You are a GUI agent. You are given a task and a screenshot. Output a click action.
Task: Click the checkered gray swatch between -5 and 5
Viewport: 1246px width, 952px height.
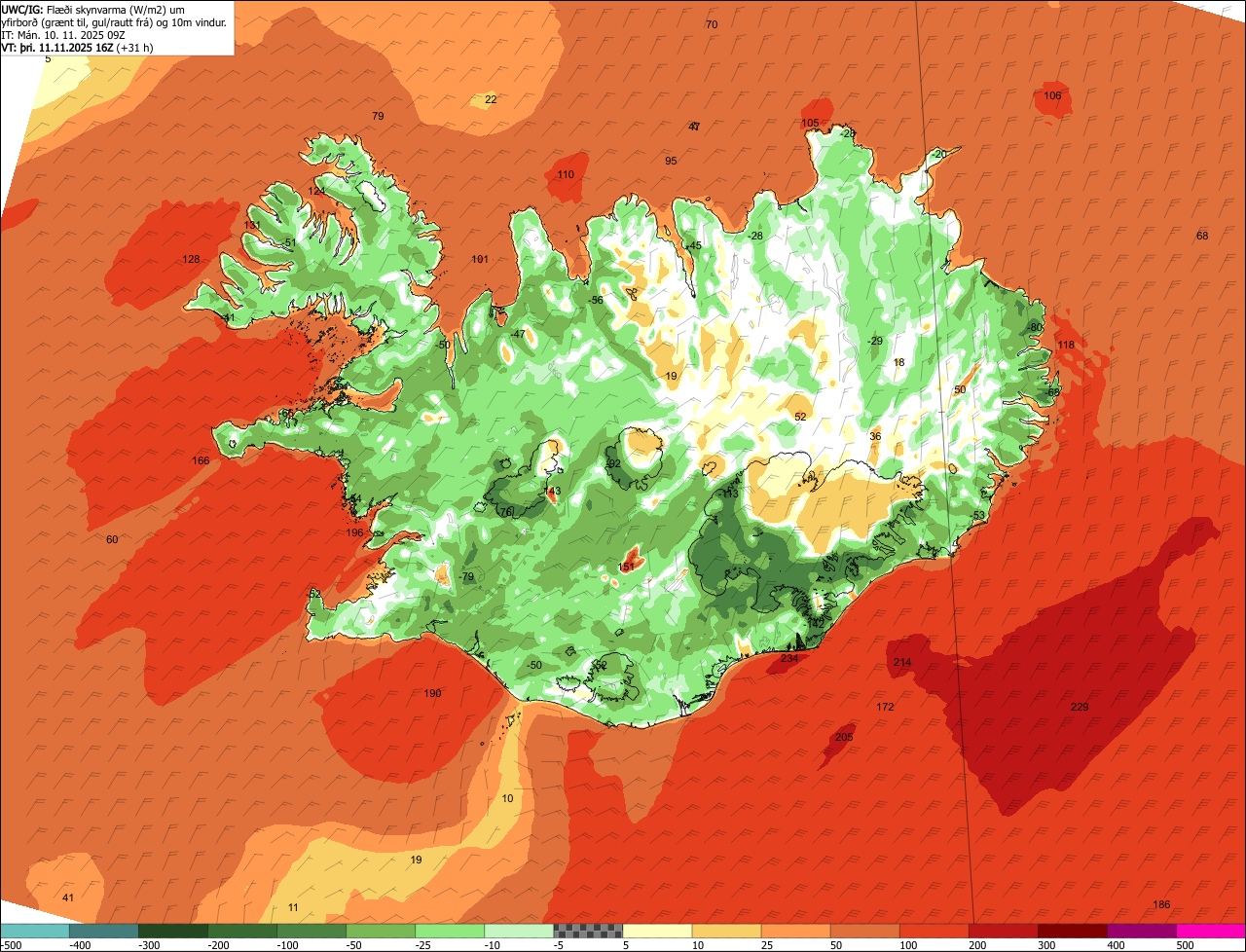click(588, 931)
